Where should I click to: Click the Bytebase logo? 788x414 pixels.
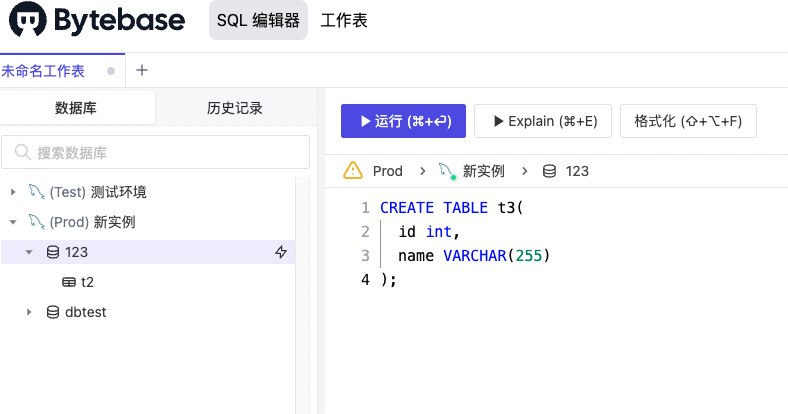click(93, 21)
